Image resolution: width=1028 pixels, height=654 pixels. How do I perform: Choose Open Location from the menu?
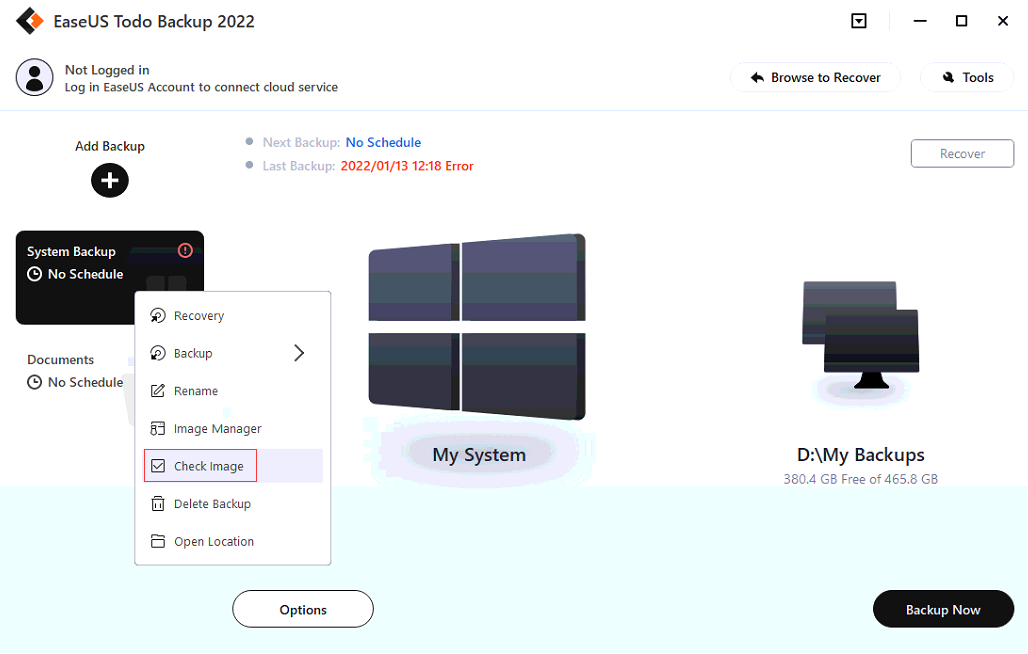click(x=232, y=541)
